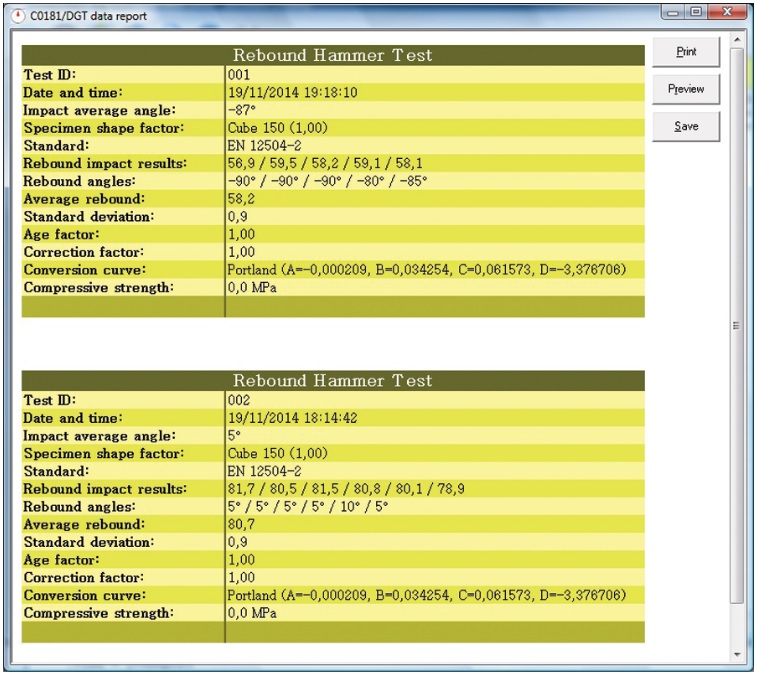Minimize the data report window
The width and height of the screenshot is (758, 674).
point(673,12)
